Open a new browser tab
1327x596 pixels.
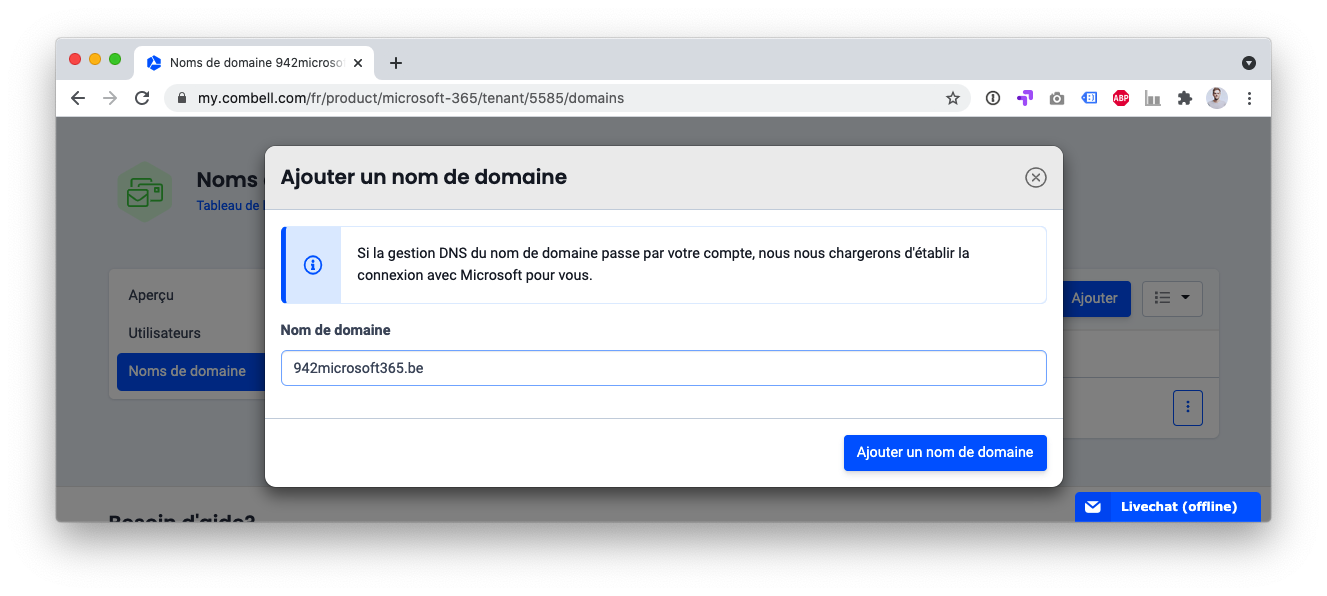pos(396,63)
